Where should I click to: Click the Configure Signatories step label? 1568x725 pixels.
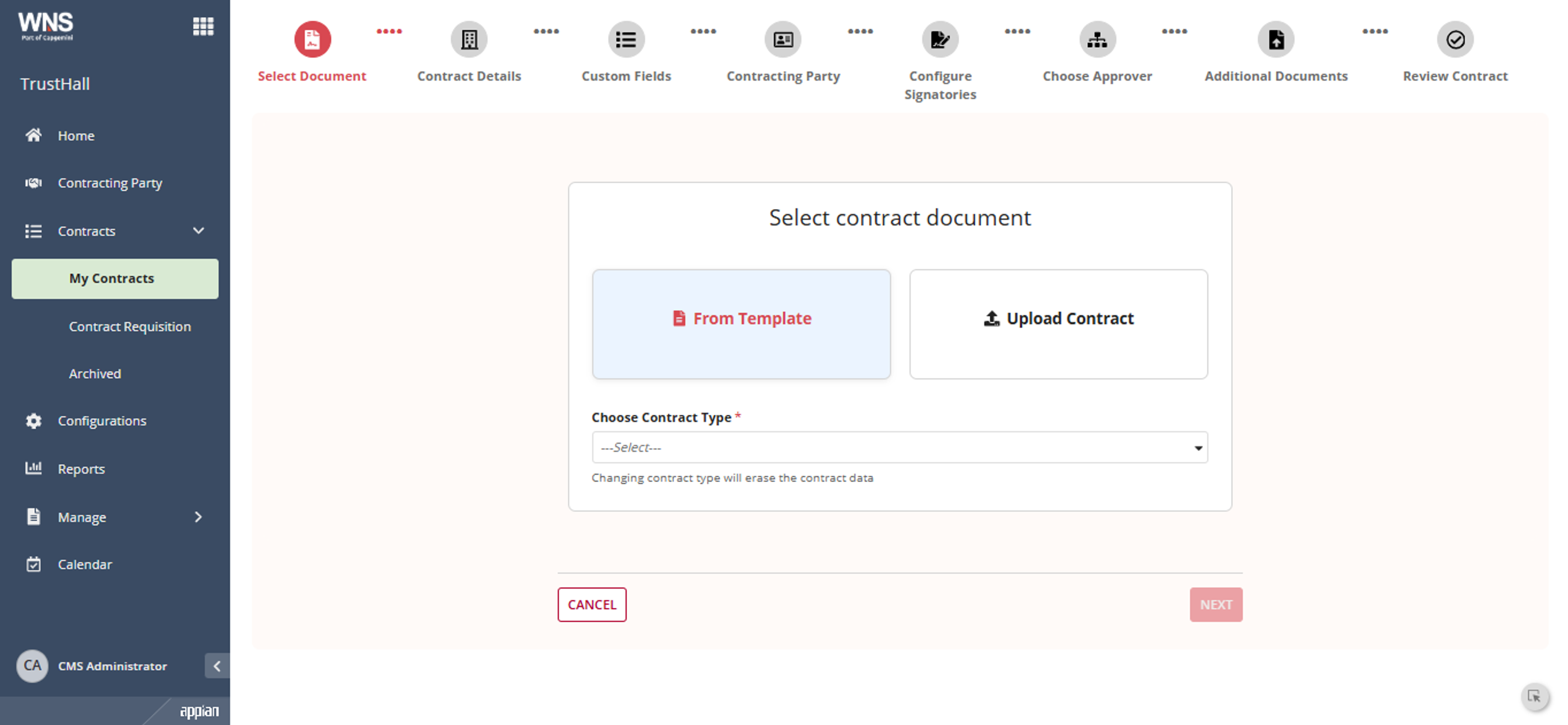click(940, 85)
